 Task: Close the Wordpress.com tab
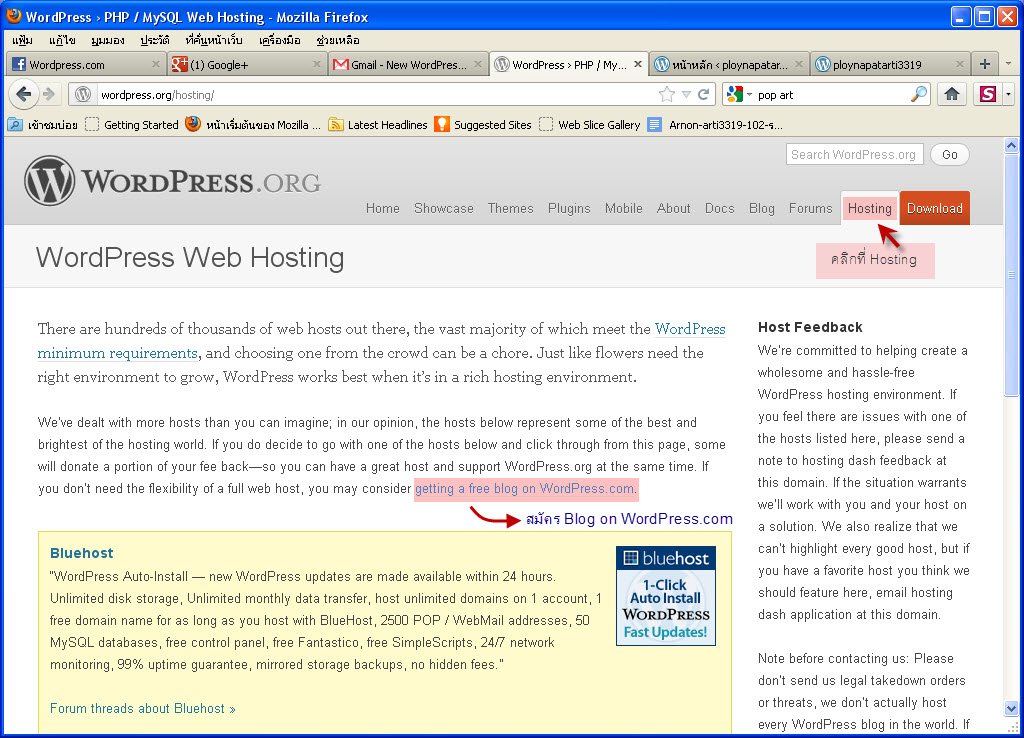(155, 64)
